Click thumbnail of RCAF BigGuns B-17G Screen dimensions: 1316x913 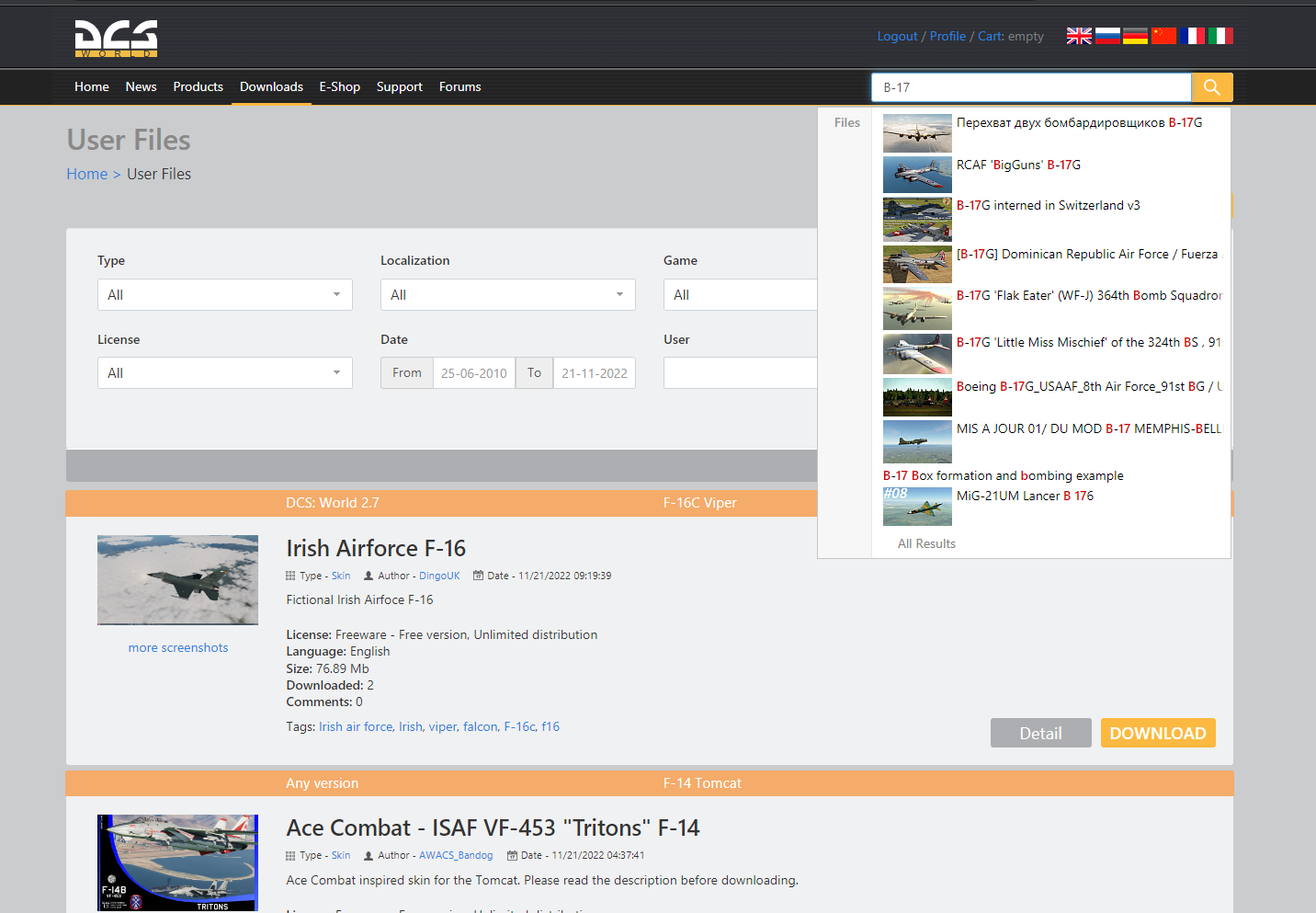point(917,175)
